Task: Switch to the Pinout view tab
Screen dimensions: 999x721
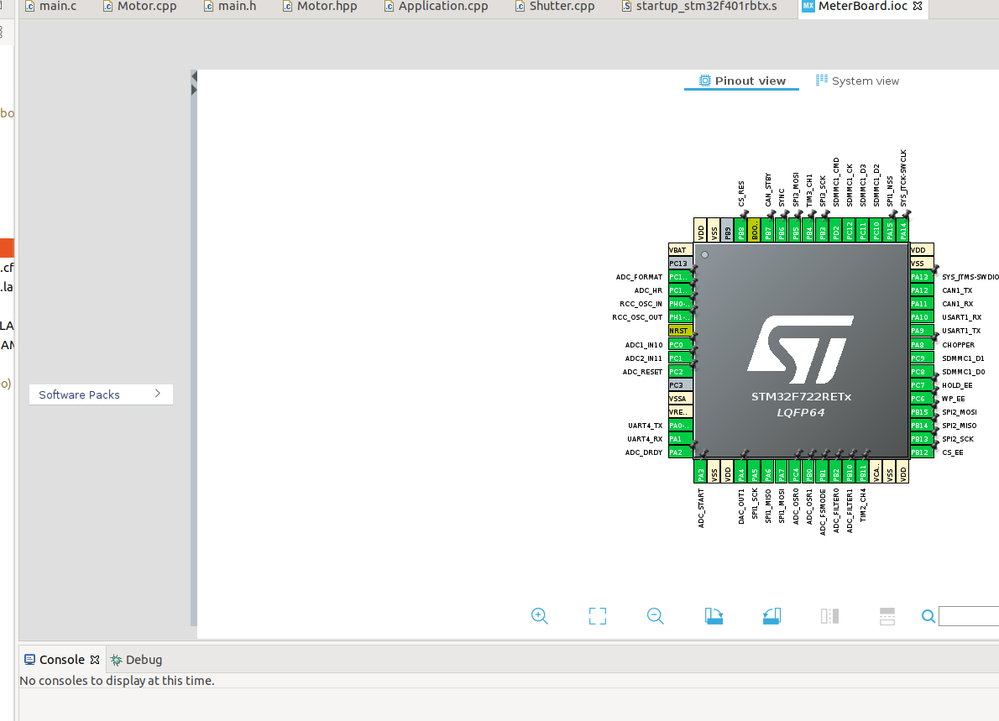Action: 742,81
